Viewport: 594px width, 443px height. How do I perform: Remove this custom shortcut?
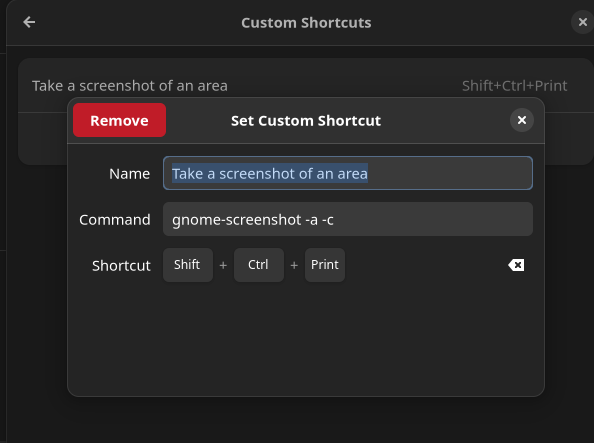[119, 120]
